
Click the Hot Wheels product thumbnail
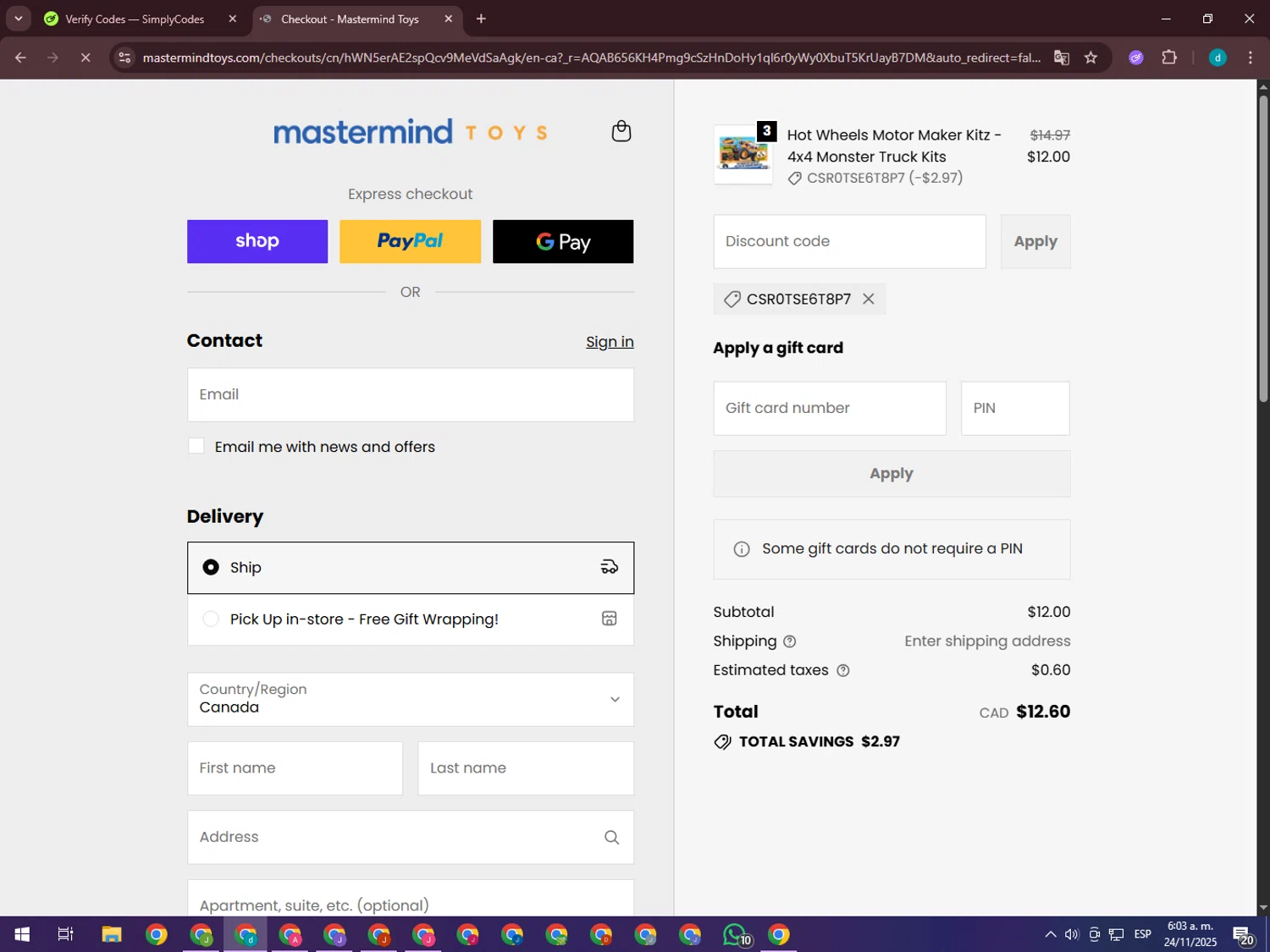743,154
